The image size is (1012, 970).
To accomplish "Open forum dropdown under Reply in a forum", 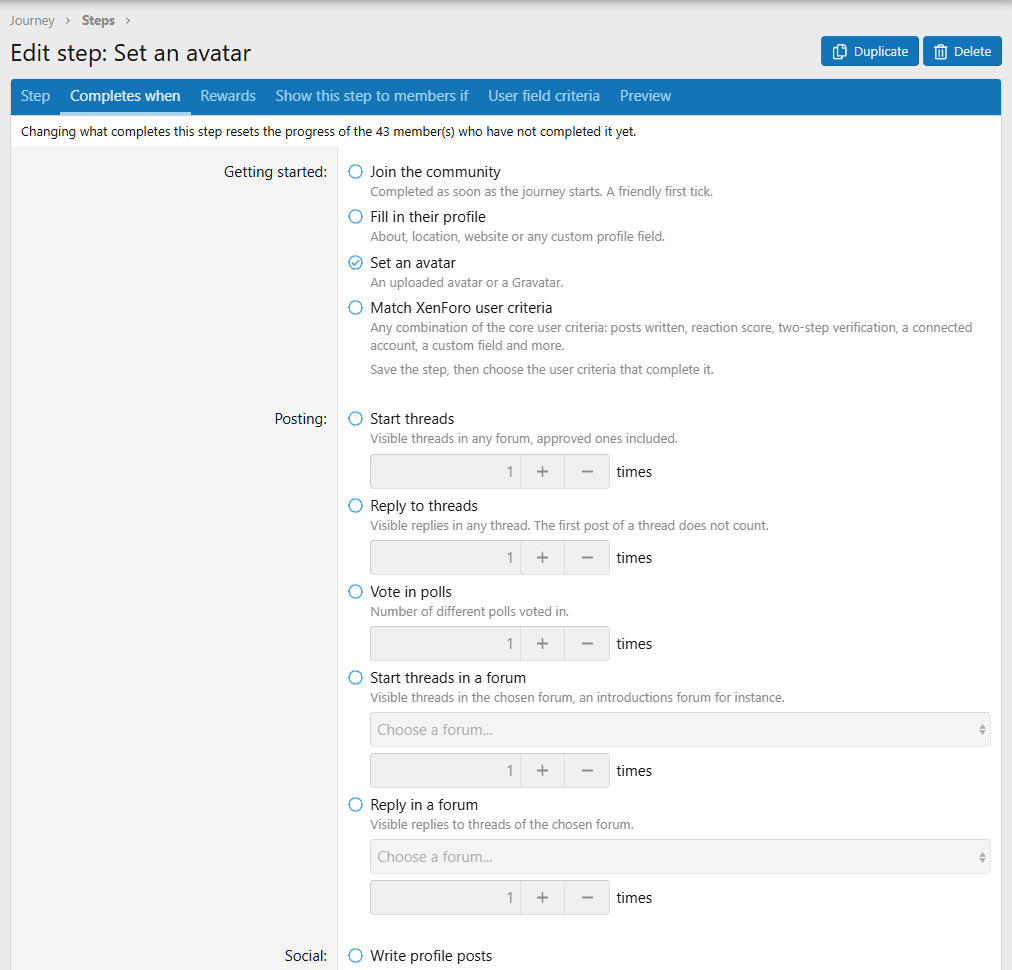I will [x=680, y=857].
